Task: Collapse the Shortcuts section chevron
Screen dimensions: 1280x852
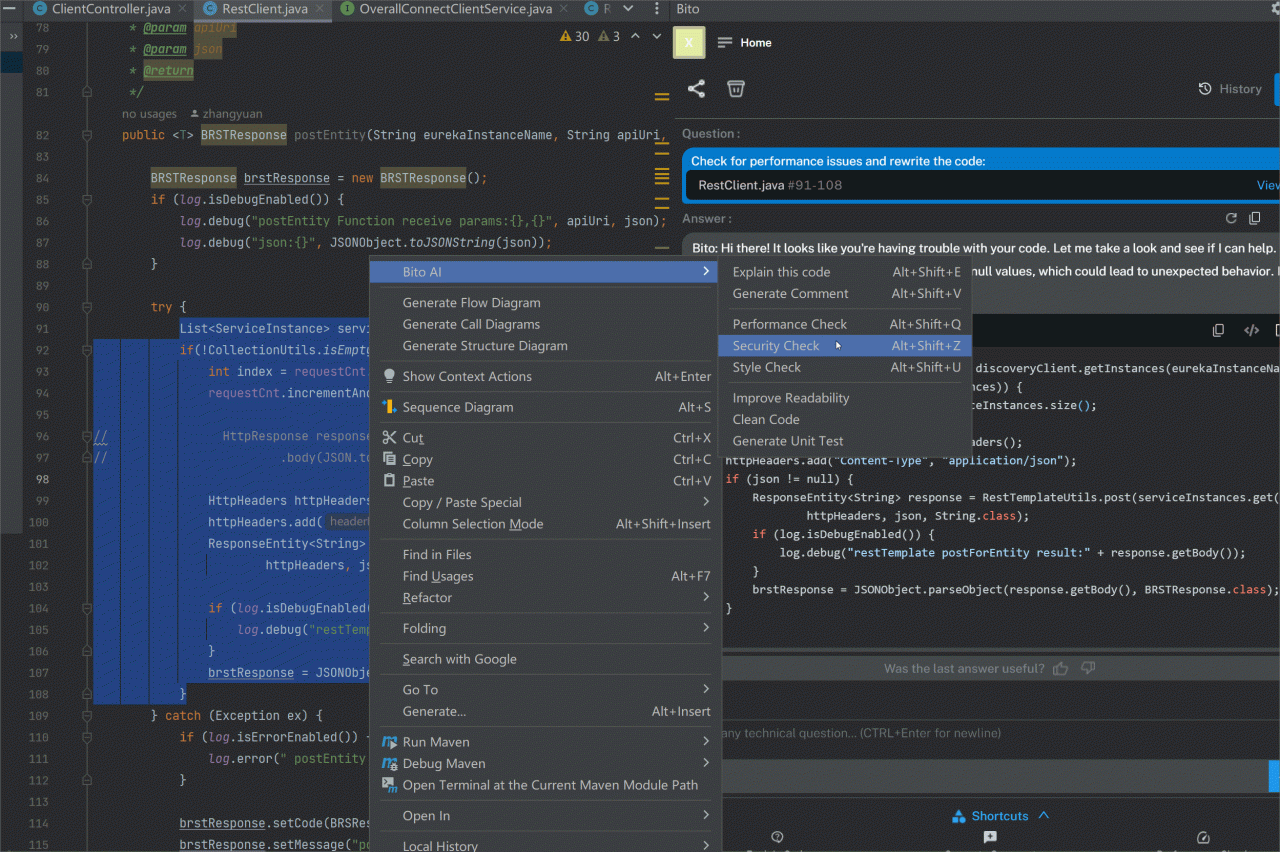Action: tap(1044, 816)
